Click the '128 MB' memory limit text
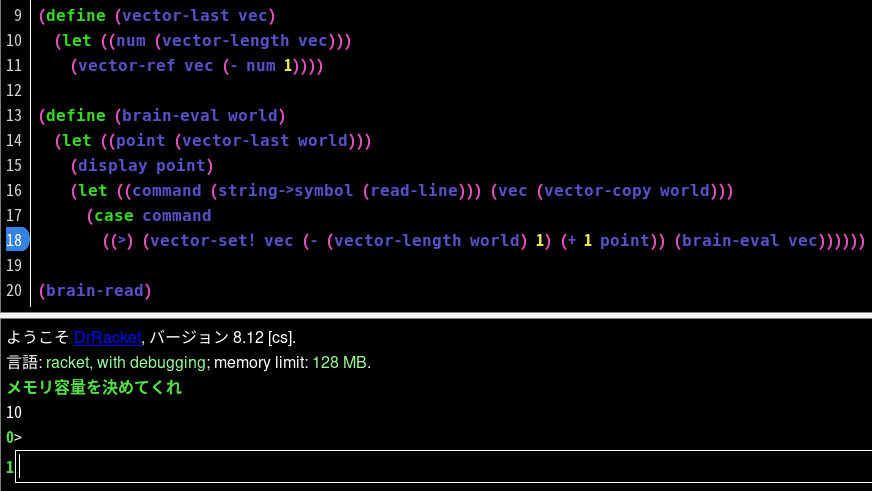872x491 pixels. [x=339, y=363]
